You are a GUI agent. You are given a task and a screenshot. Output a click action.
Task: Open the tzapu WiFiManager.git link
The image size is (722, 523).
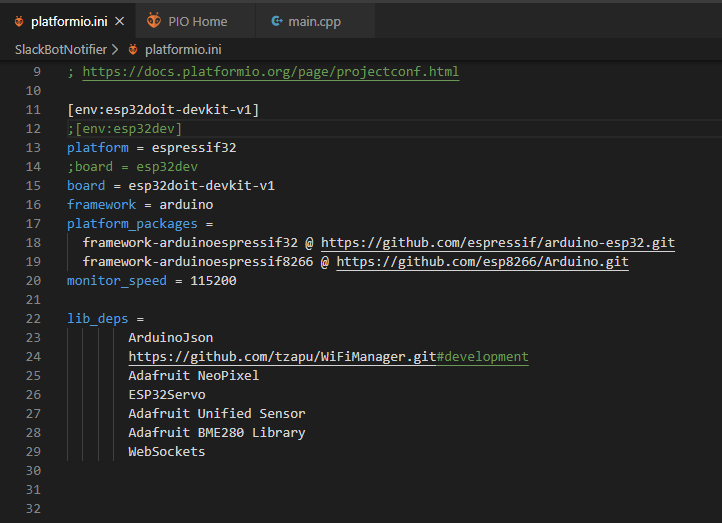coord(282,357)
